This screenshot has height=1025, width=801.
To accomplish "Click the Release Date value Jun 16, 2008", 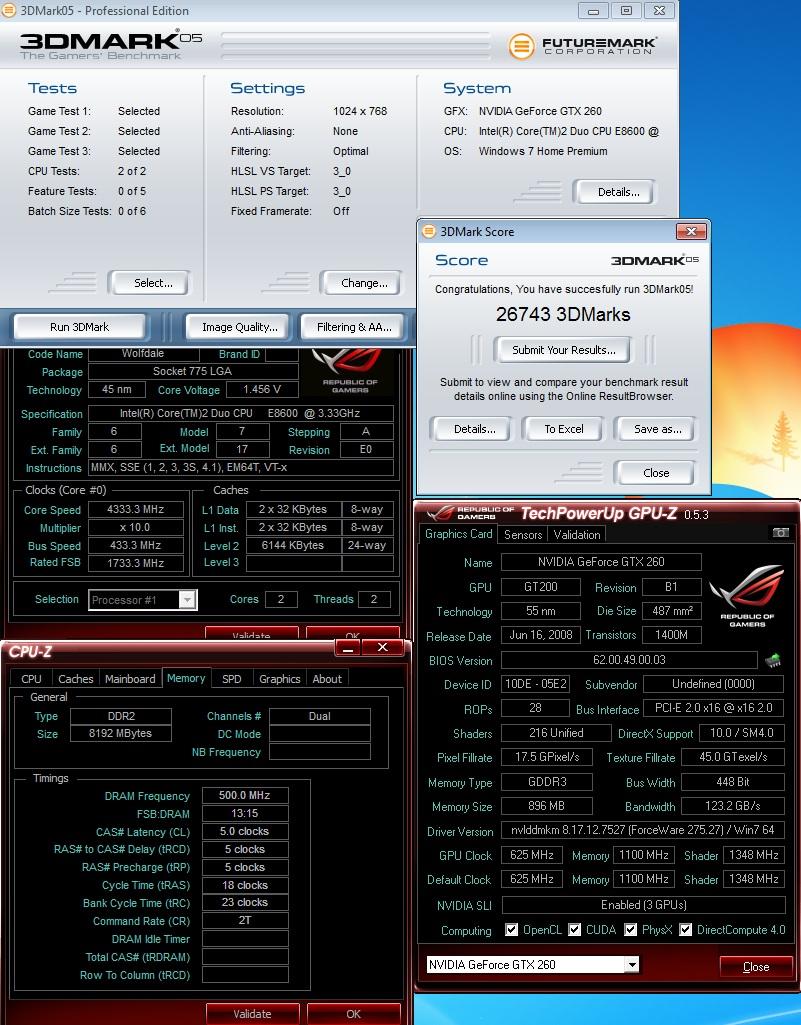I will [541, 635].
